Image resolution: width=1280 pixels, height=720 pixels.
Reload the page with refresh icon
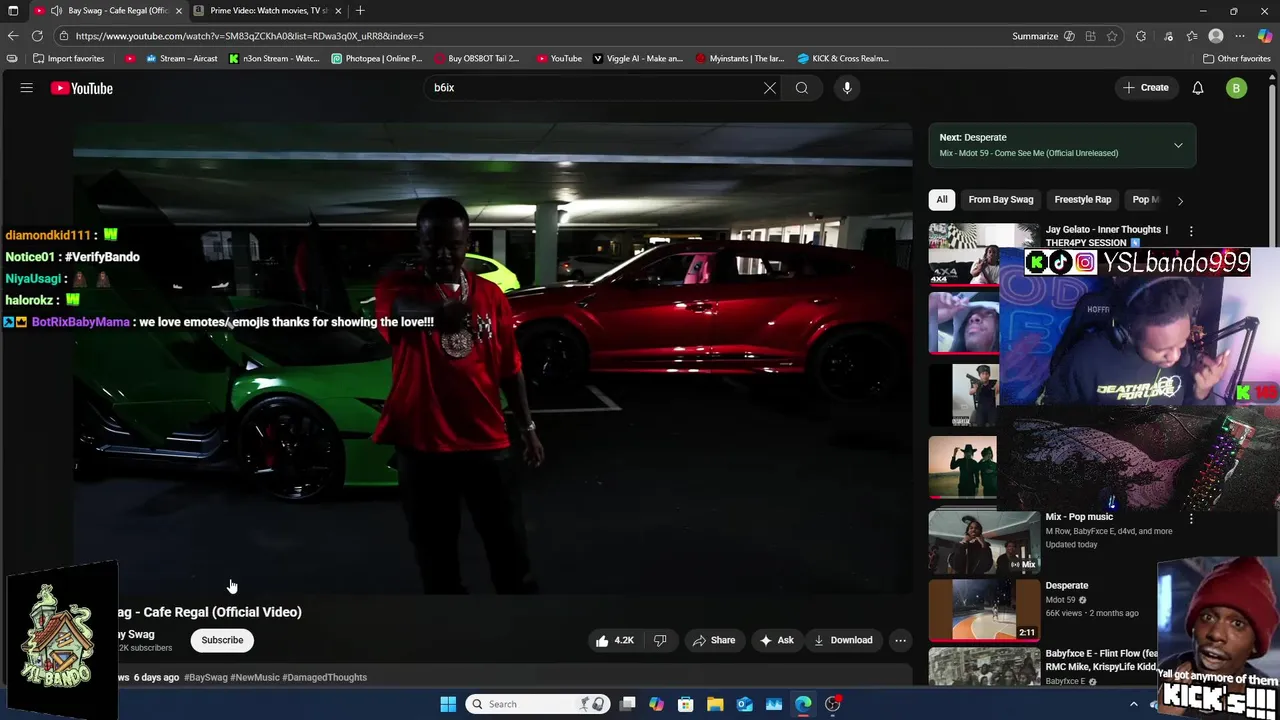(x=37, y=36)
